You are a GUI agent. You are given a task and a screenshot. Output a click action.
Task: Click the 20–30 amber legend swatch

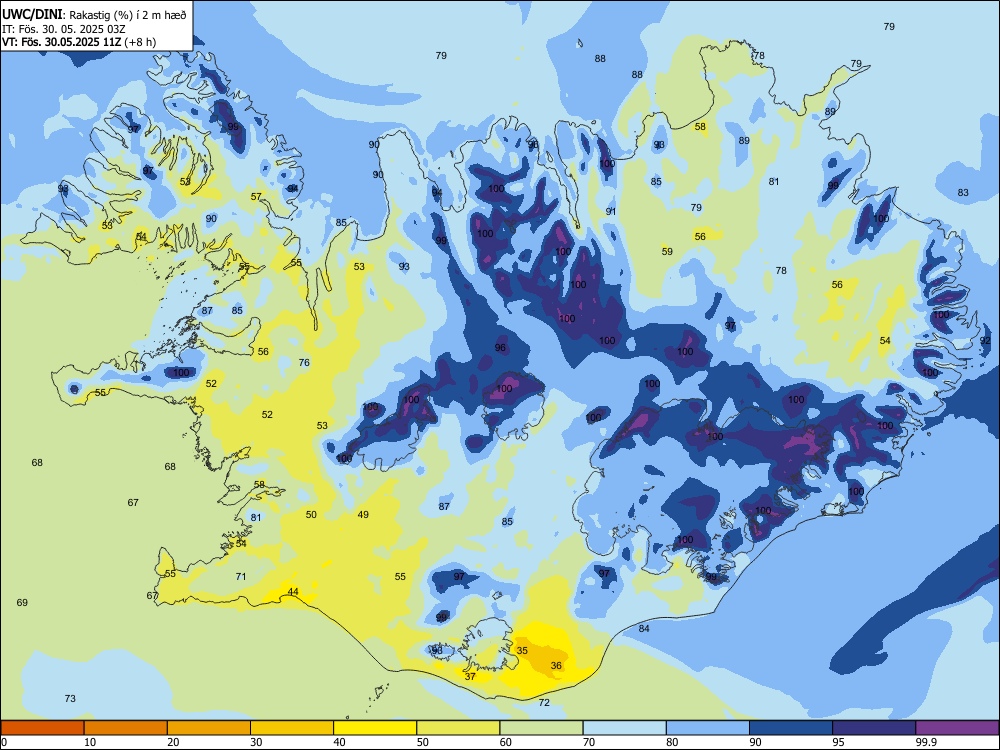tap(209, 728)
